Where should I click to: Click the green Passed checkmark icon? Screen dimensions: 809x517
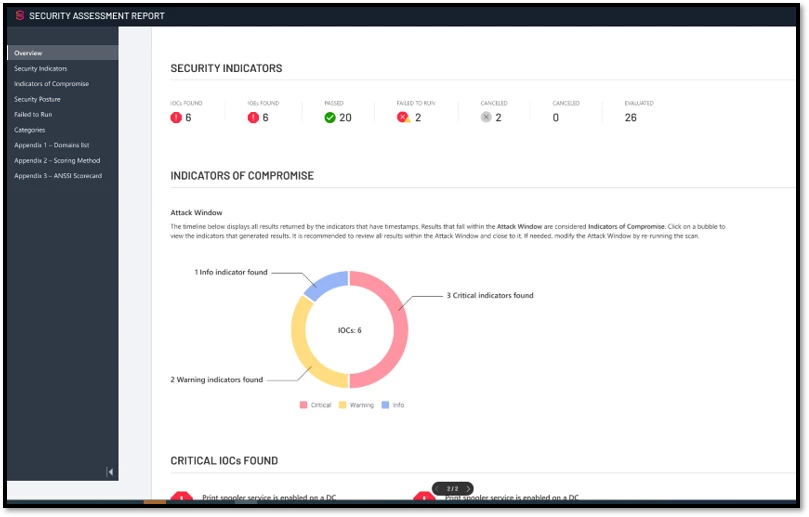330,117
